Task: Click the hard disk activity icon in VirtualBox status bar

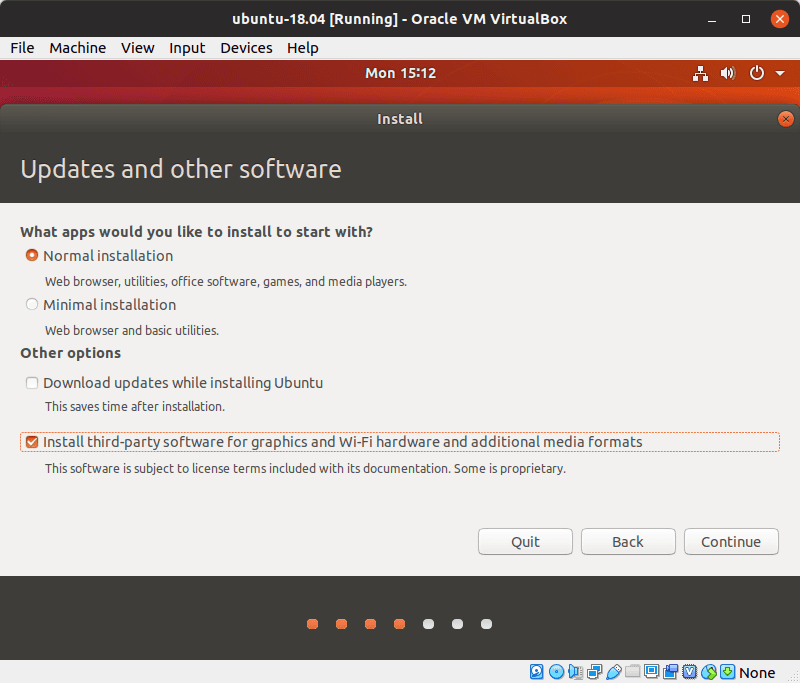Action: click(x=536, y=672)
